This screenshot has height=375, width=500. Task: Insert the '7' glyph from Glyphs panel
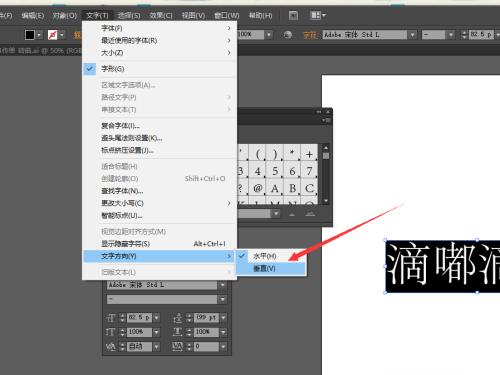click(309, 171)
